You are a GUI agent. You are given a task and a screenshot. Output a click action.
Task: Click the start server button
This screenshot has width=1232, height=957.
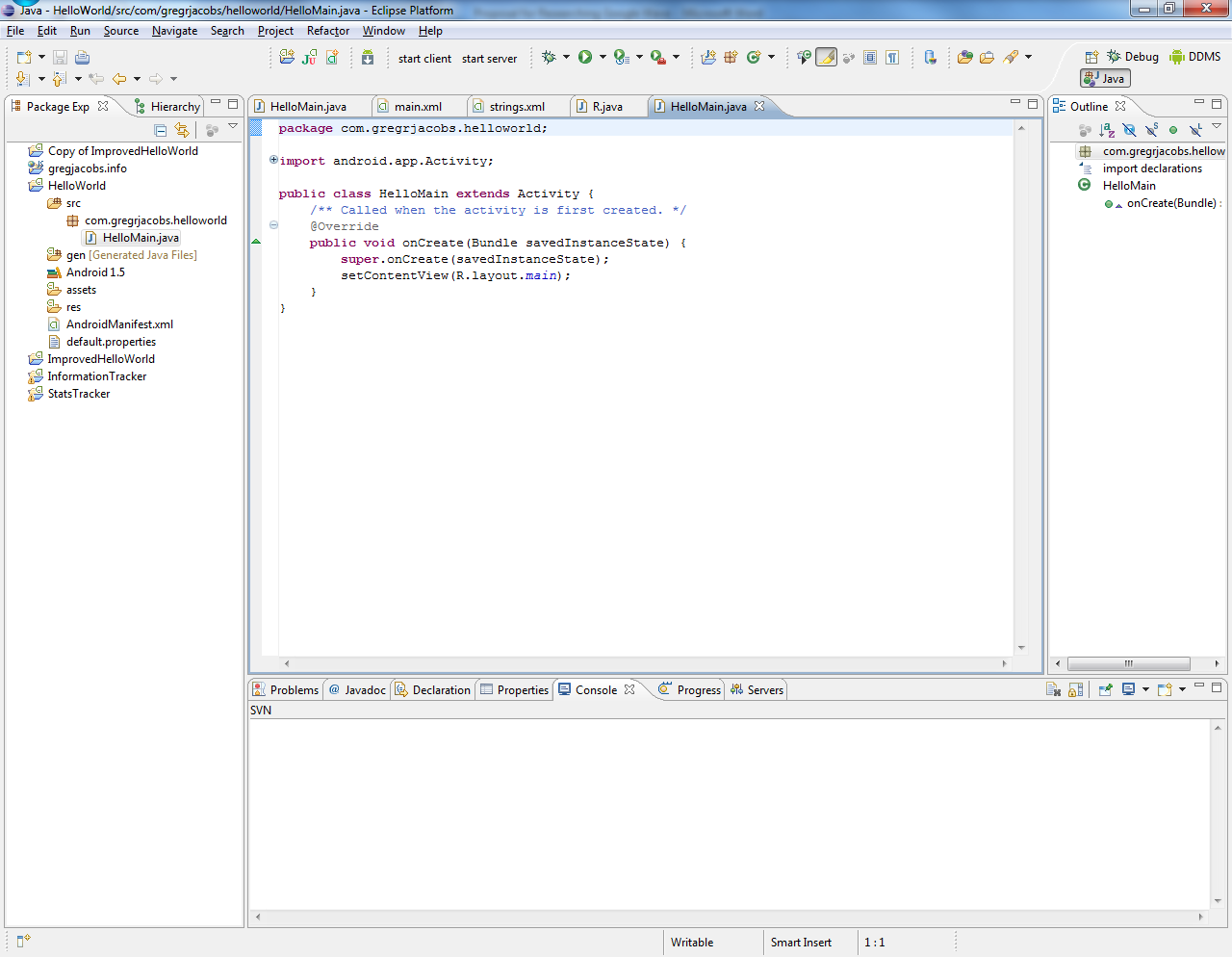(489, 59)
